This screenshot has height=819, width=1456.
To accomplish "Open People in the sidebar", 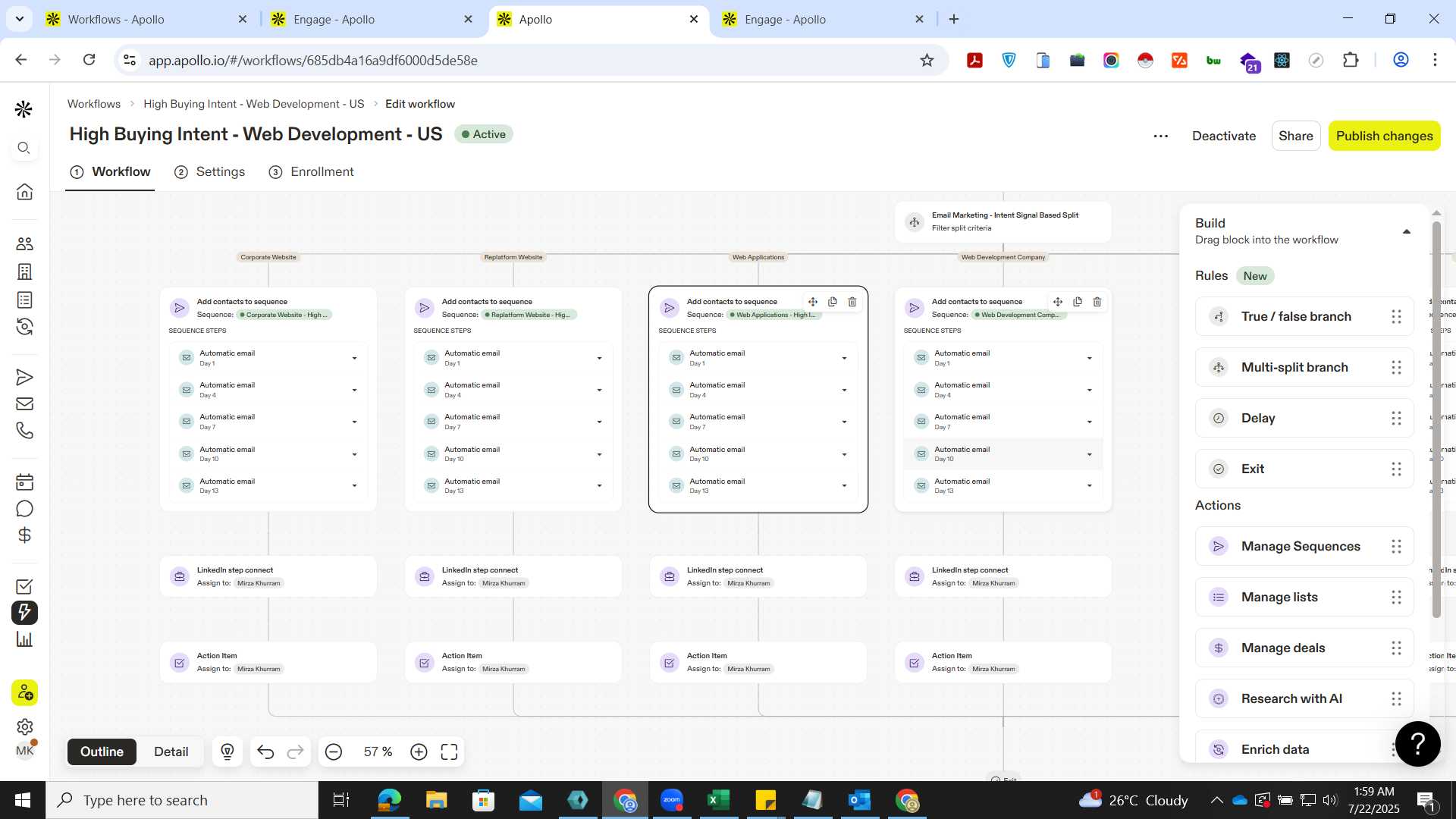I will (x=24, y=243).
